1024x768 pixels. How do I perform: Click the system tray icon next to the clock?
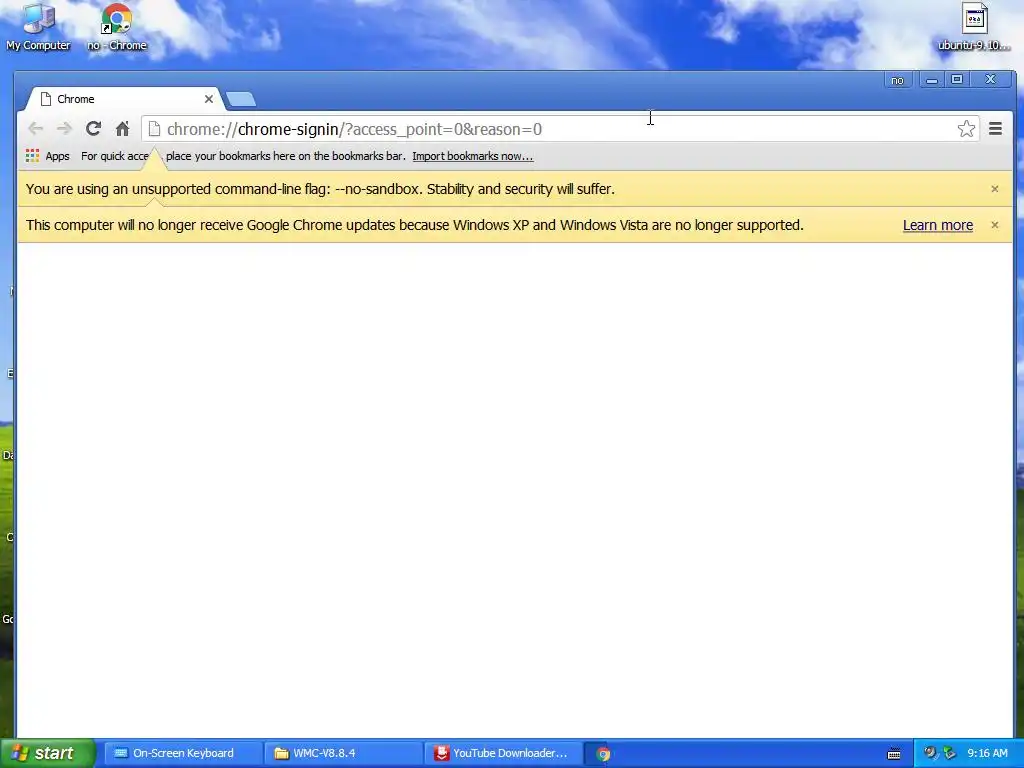tap(950, 753)
